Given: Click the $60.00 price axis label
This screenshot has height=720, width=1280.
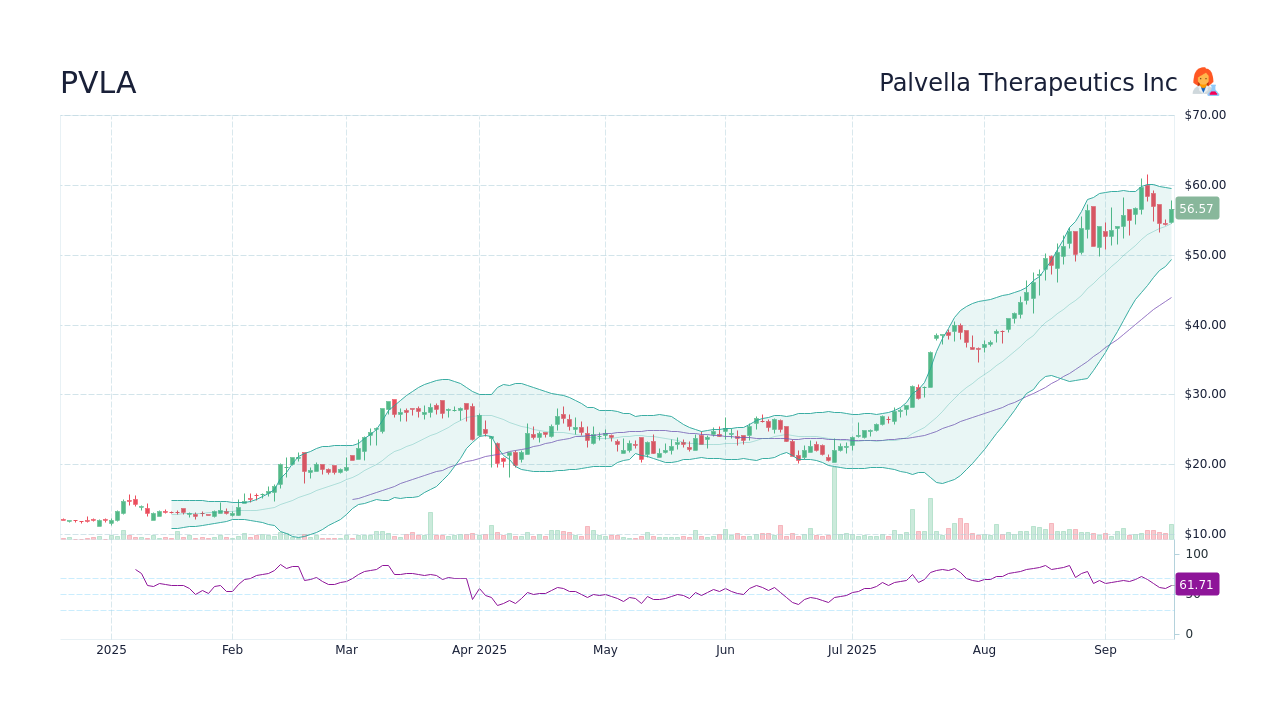Looking at the screenshot, I should coord(1205,185).
